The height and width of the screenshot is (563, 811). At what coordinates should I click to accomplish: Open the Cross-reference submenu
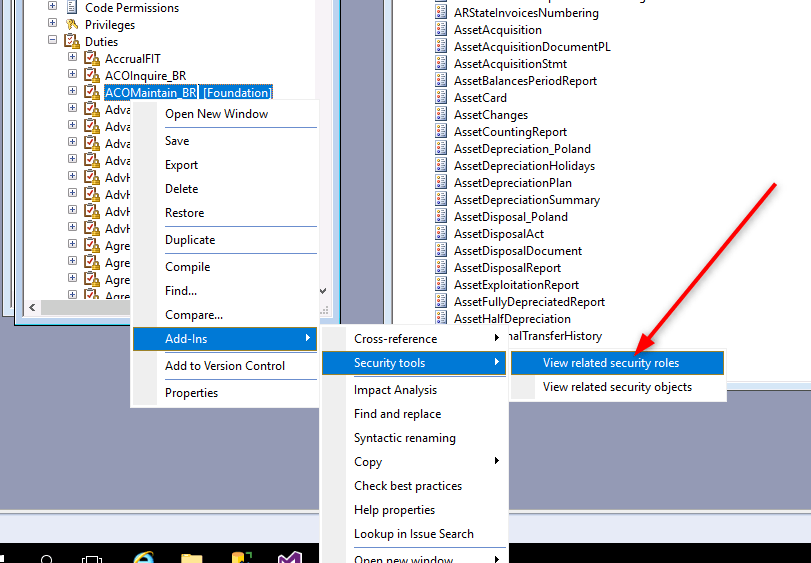pos(395,339)
